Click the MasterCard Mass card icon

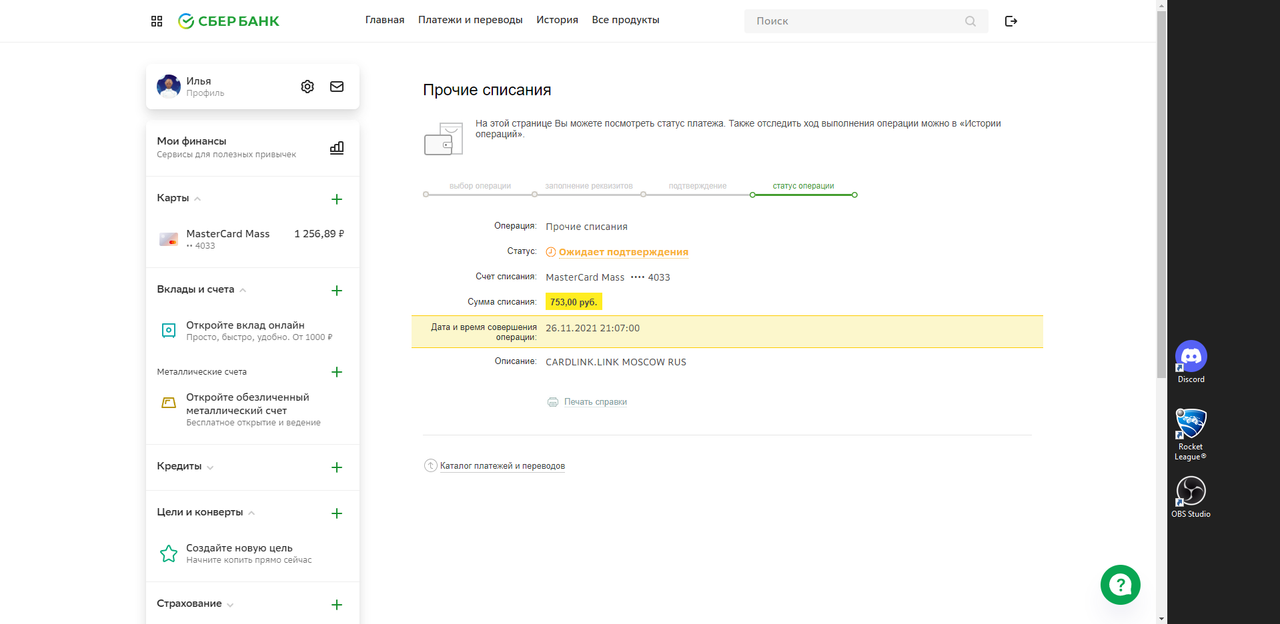168,240
